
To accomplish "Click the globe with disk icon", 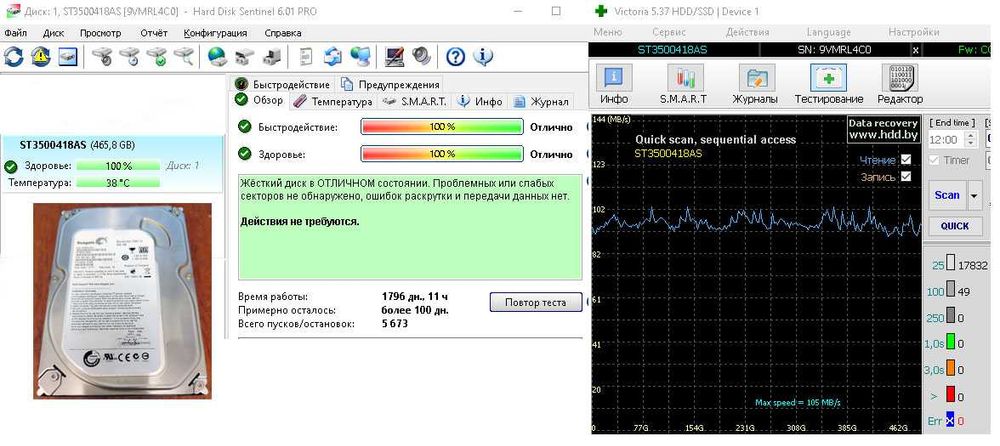I will (217, 57).
